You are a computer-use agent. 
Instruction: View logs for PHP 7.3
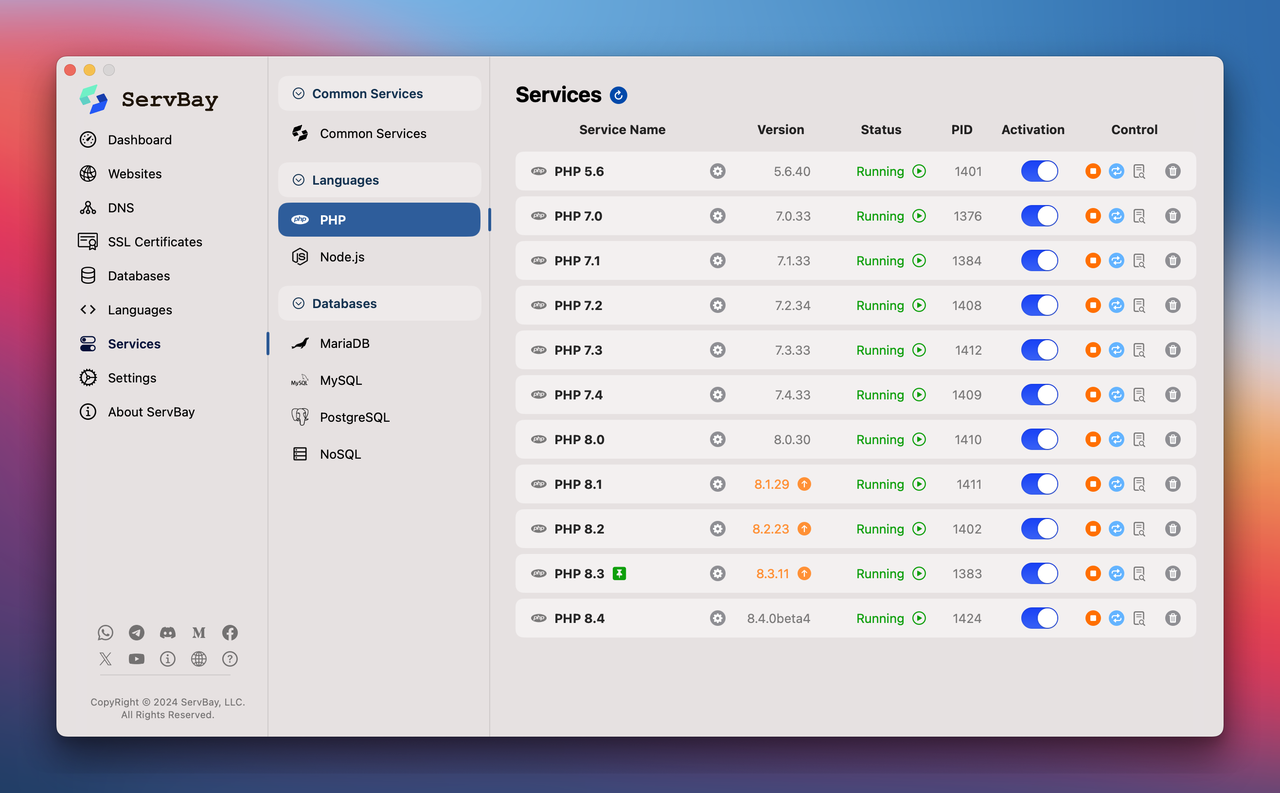coord(1139,350)
